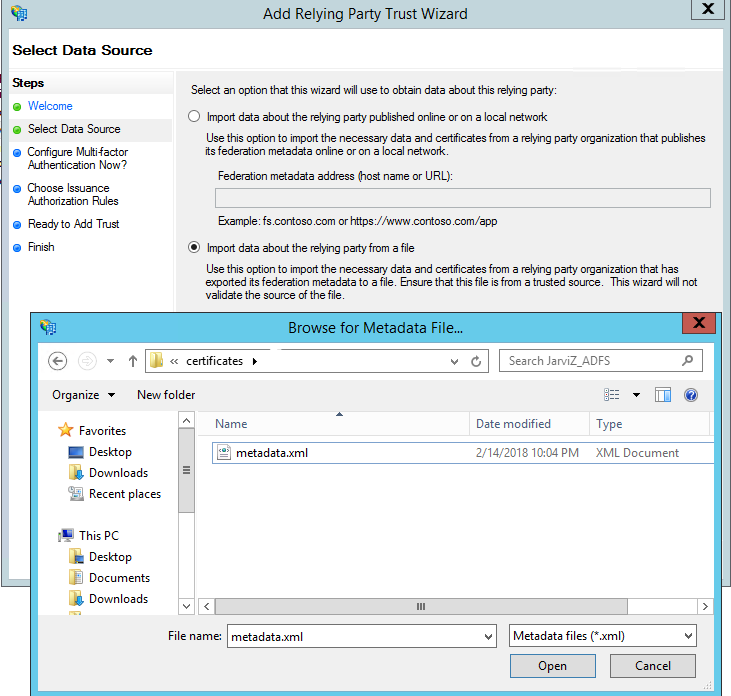Click the Finish step in wizard
The height and width of the screenshot is (696, 731).
41,247
